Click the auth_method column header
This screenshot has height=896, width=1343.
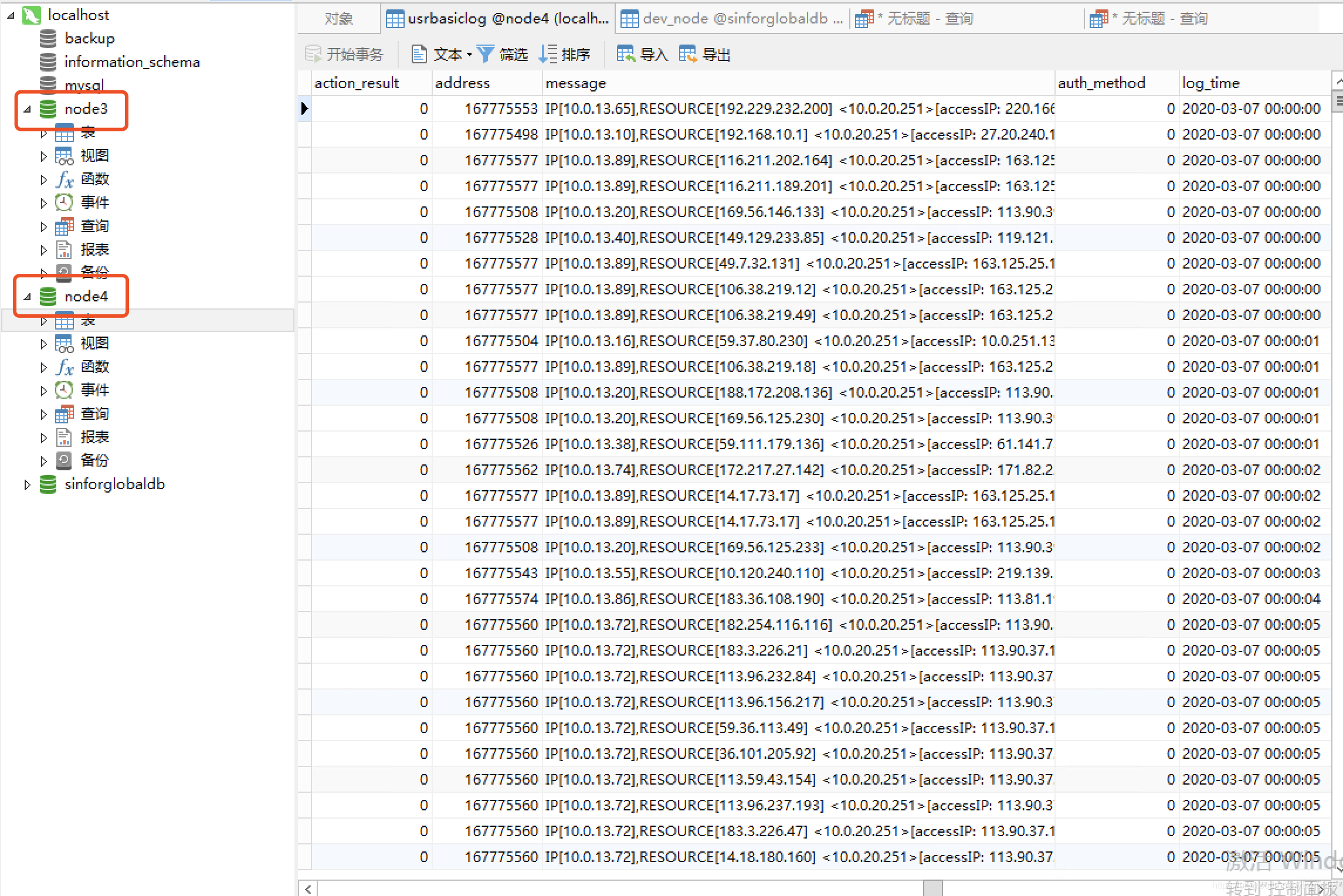(x=1117, y=83)
